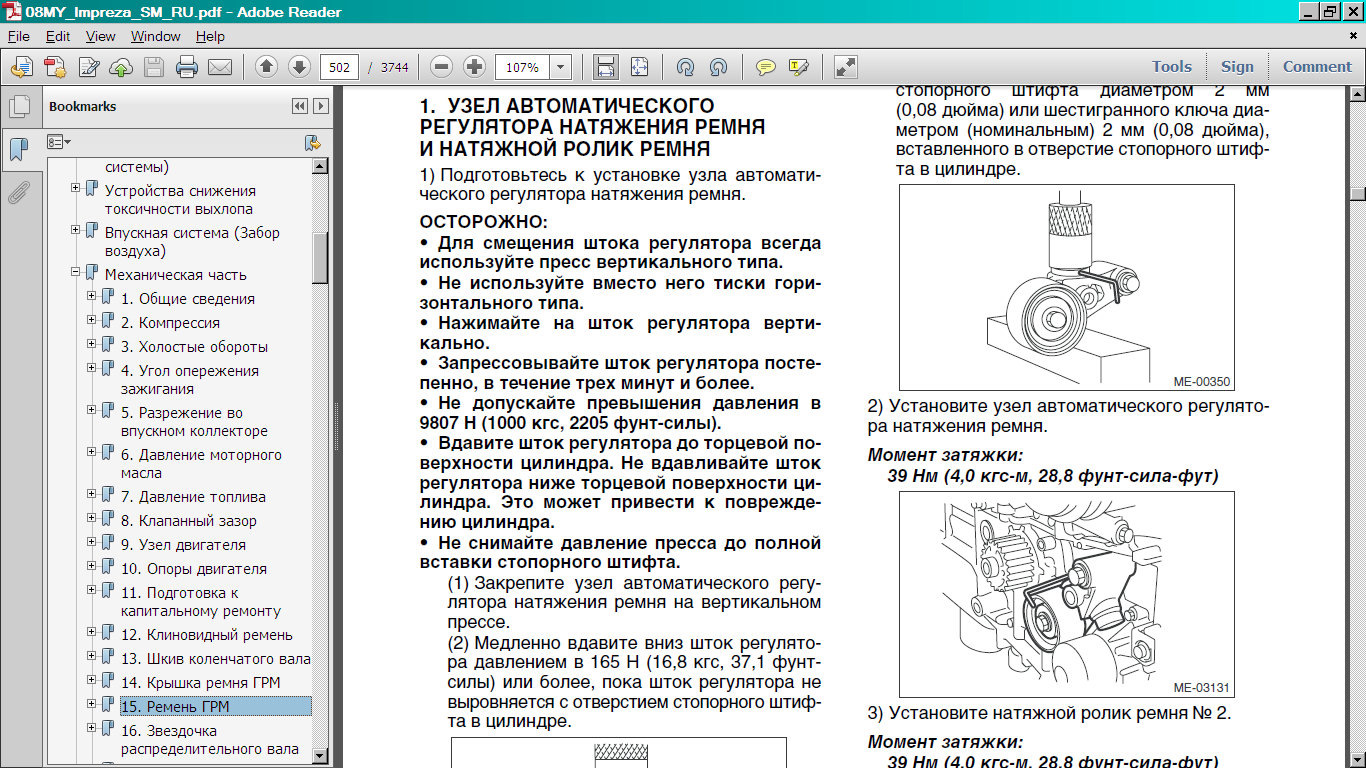Click the email envelope toolbar icon
This screenshot has width=1366, height=768.
(x=219, y=67)
